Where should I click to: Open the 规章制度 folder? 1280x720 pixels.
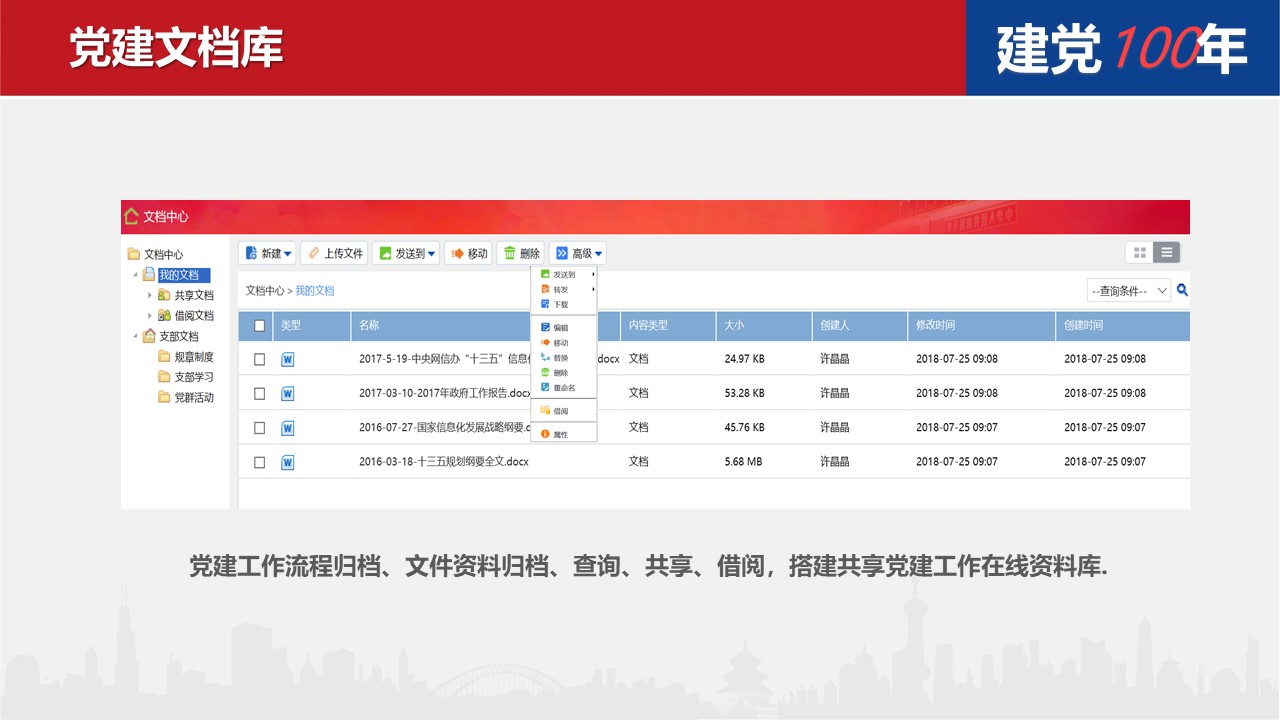pos(193,357)
